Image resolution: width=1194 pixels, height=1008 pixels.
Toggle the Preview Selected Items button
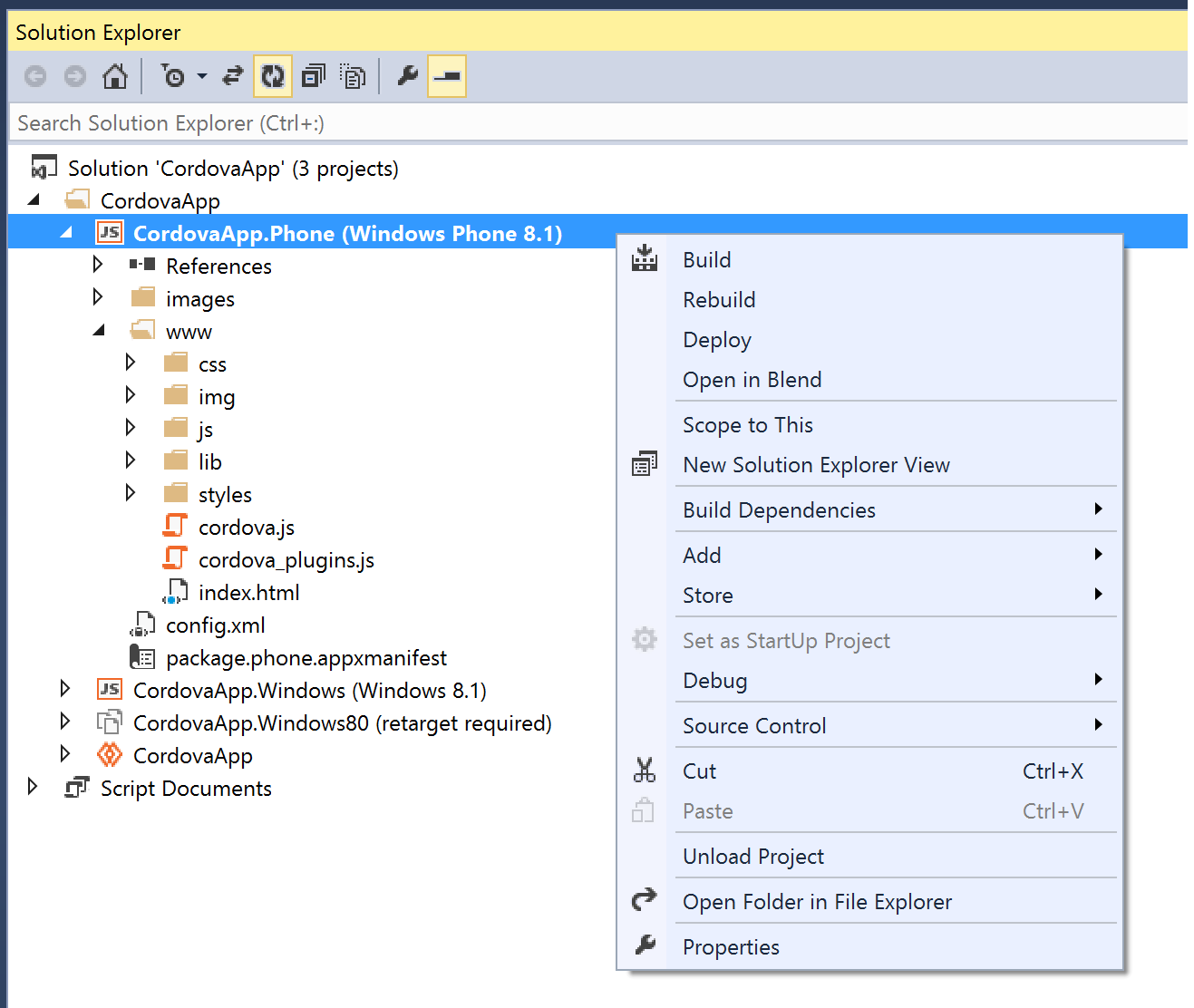(x=447, y=76)
